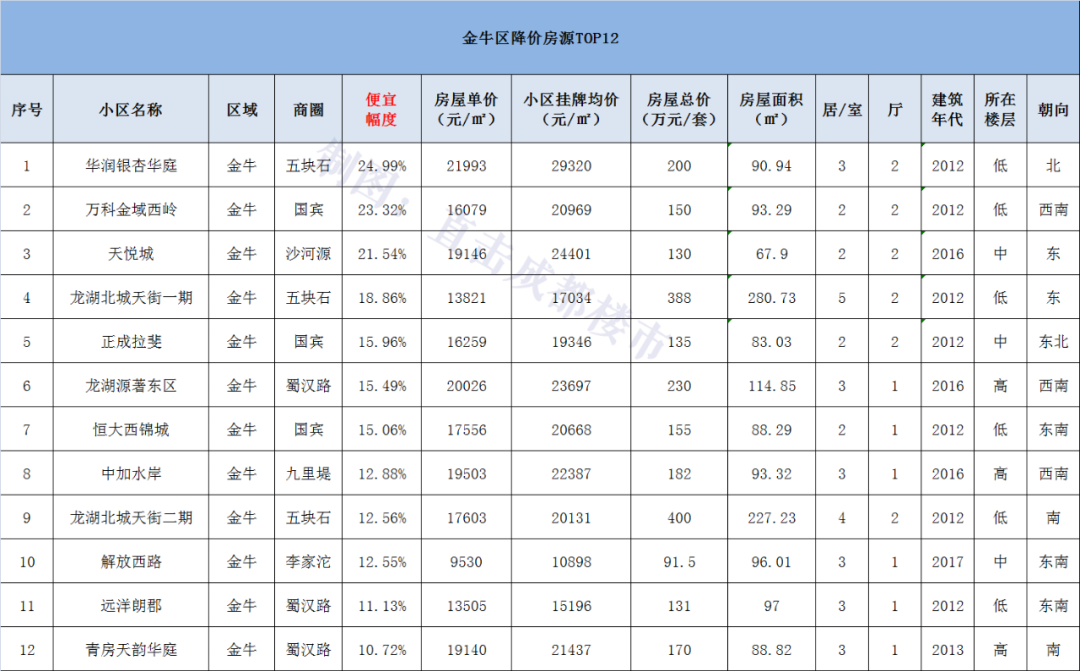The width and height of the screenshot is (1080, 671).
Task: Click the title 金牛区降价房源TOP12
Action: [x=540, y=38]
